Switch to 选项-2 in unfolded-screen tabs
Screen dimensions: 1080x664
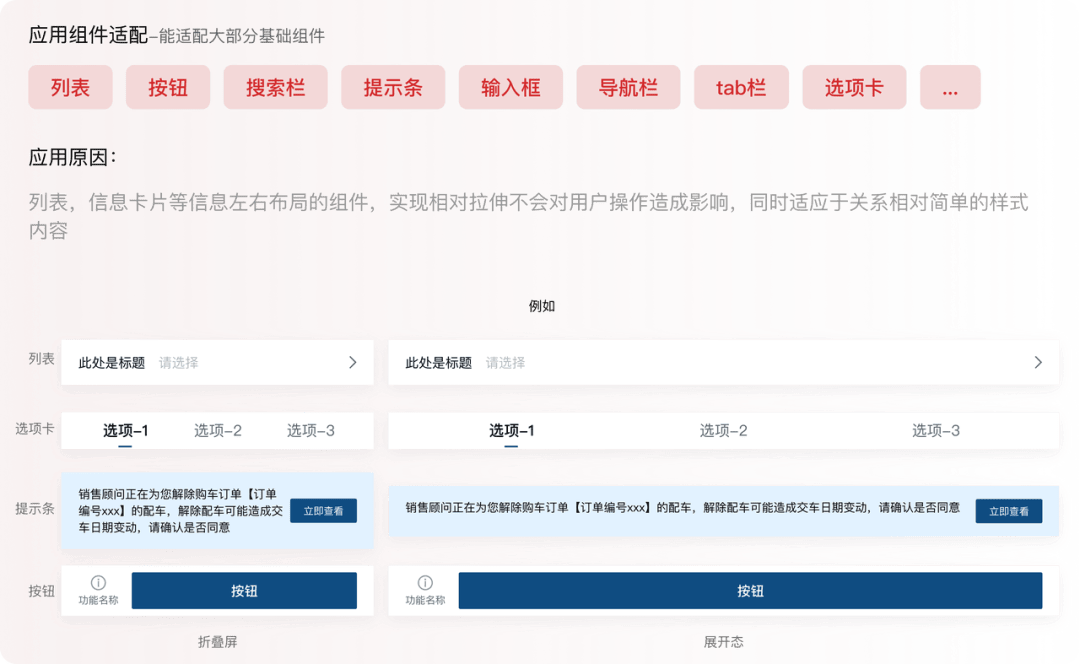coord(723,430)
